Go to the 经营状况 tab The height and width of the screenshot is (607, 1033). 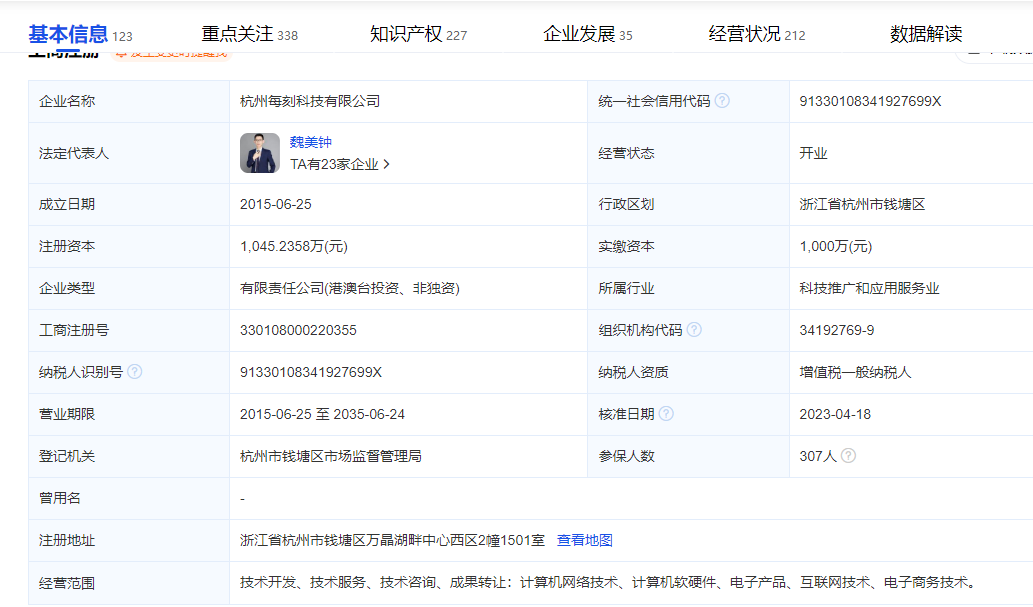pos(757,34)
